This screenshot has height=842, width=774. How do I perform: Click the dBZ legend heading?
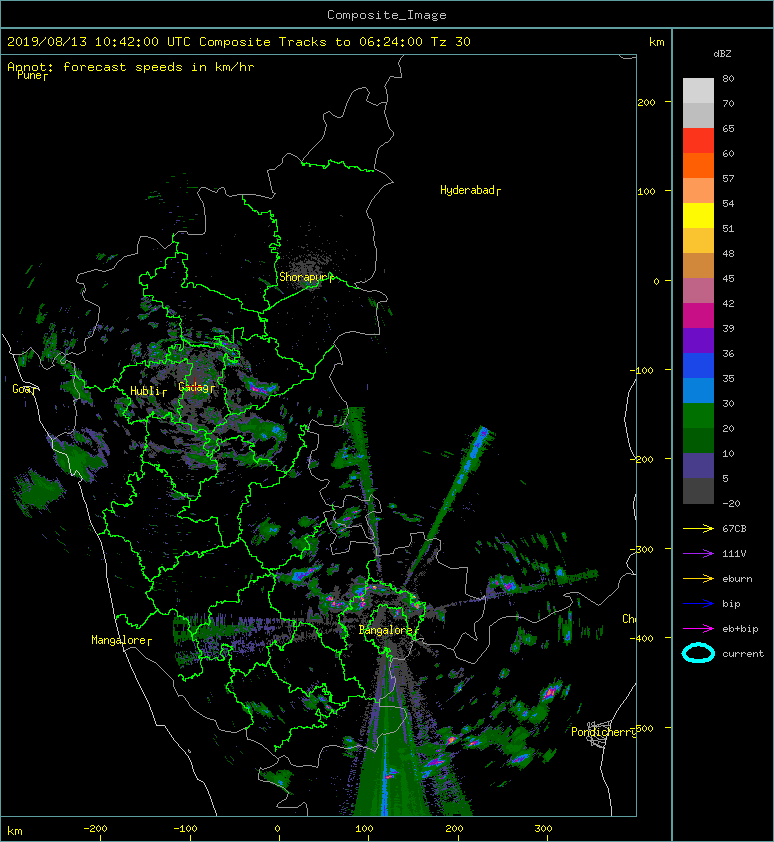coord(722,54)
